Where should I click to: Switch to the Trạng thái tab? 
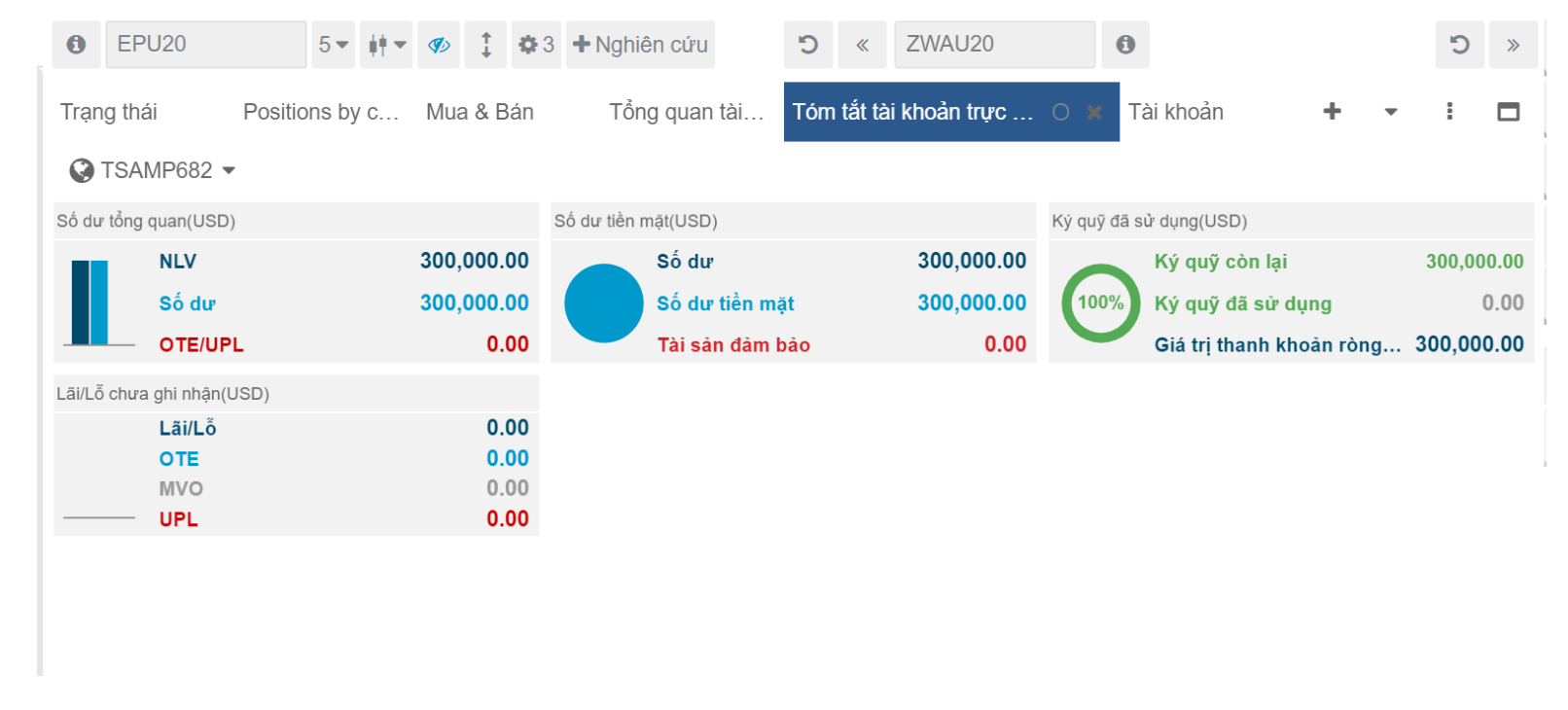[109, 112]
